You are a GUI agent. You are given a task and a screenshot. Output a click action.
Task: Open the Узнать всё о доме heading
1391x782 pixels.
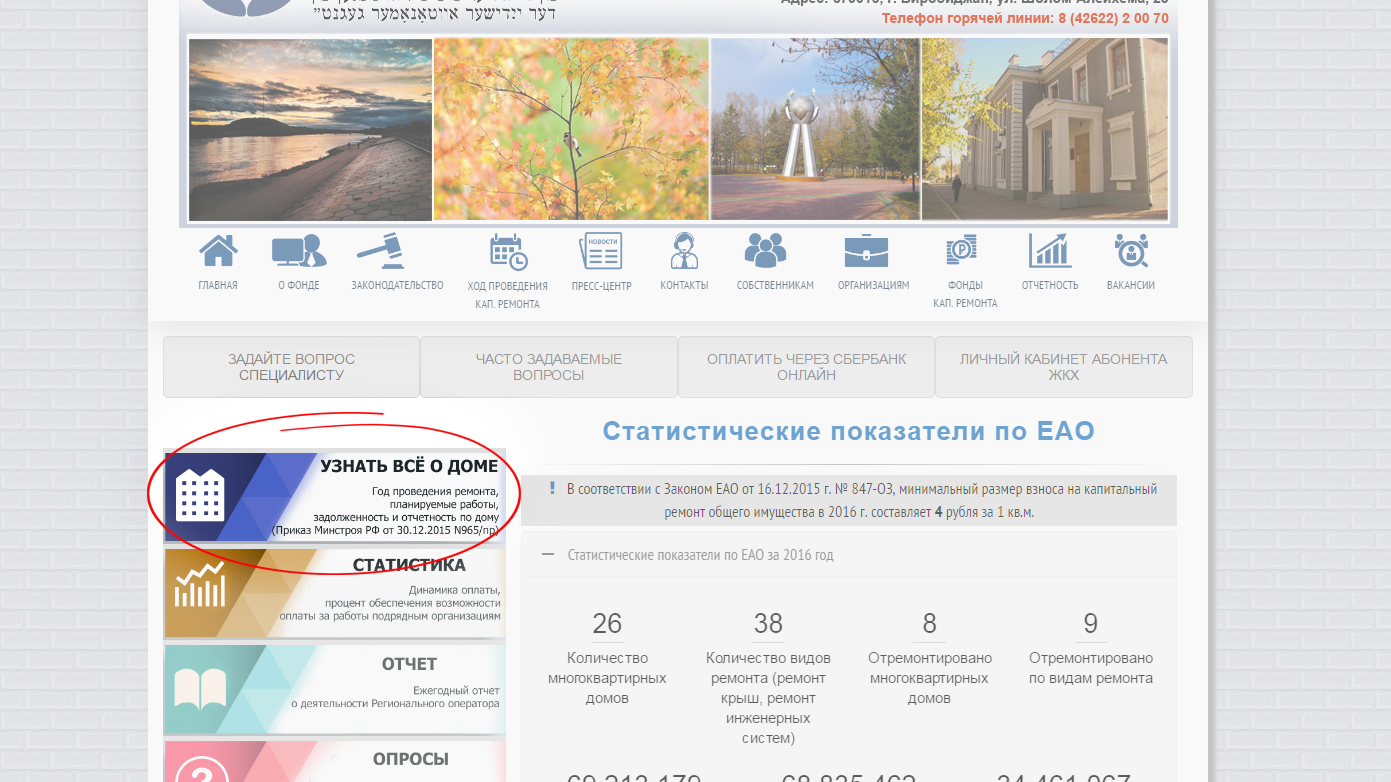[409, 466]
